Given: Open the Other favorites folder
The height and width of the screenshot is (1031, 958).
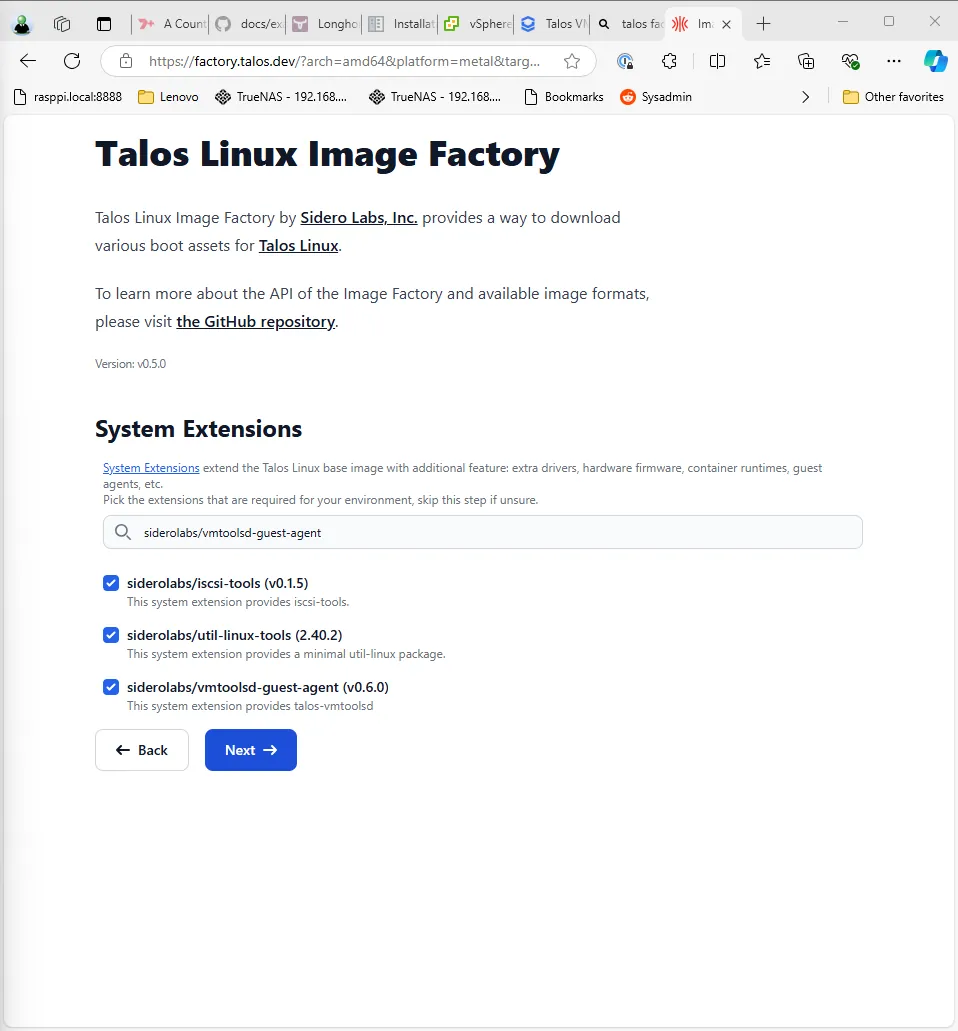Looking at the screenshot, I should [893, 97].
